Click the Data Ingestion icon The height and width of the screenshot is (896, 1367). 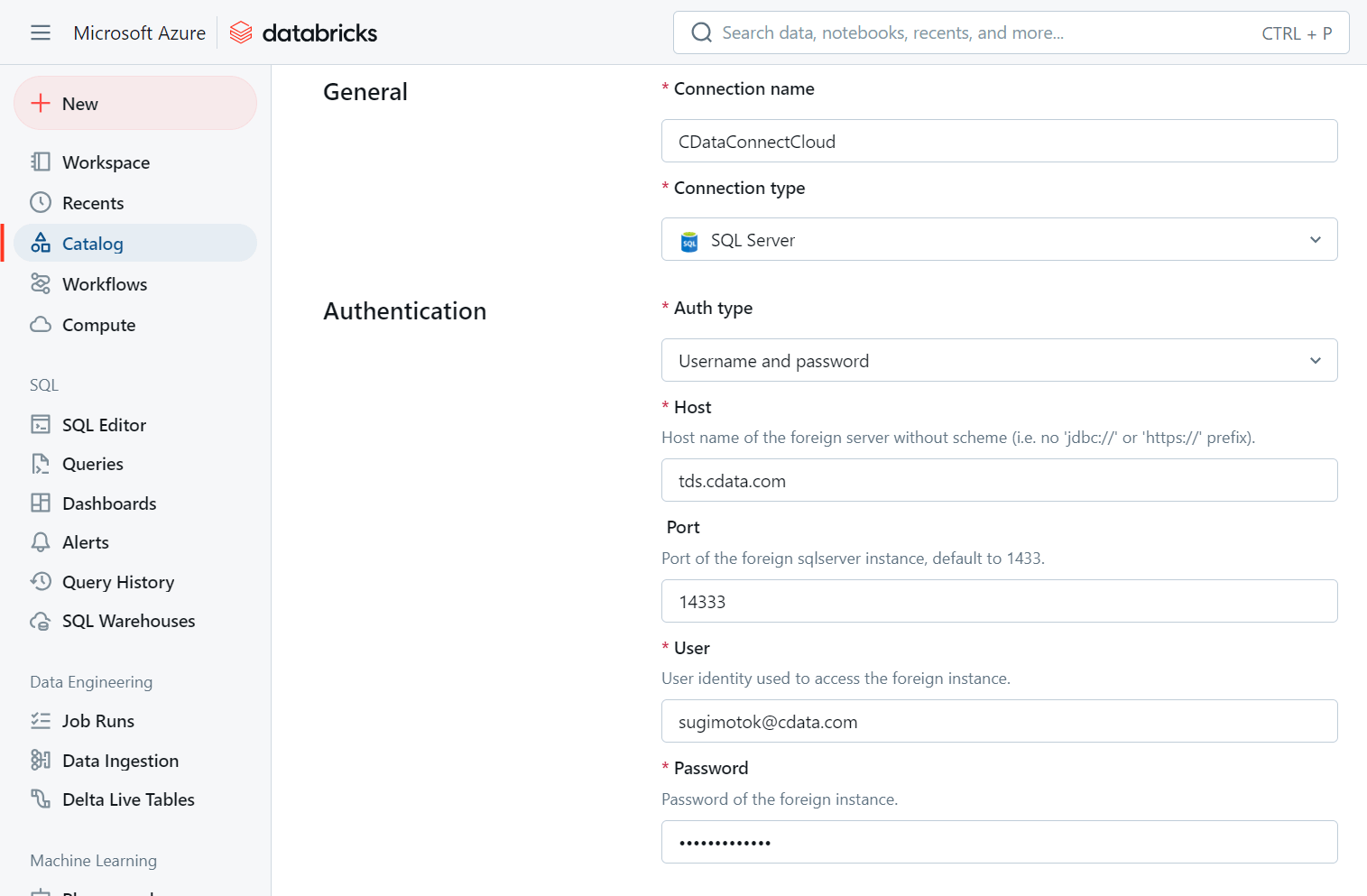[41, 760]
